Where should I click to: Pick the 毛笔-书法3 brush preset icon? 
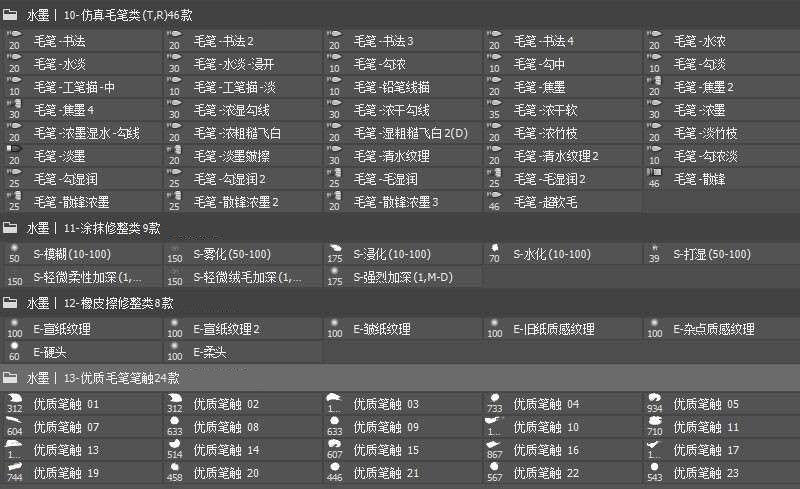click(334, 40)
